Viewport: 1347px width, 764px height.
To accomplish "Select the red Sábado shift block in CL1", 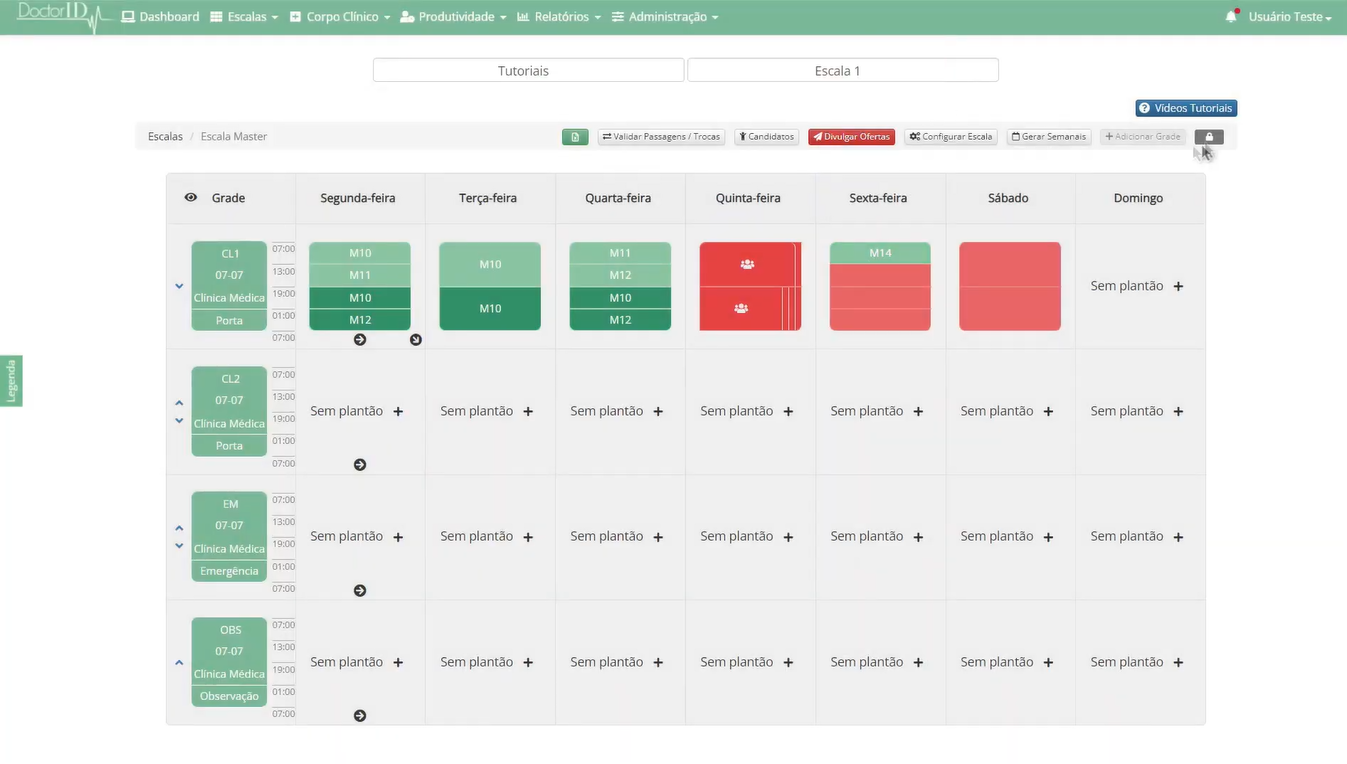I will [x=1009, y=286].
